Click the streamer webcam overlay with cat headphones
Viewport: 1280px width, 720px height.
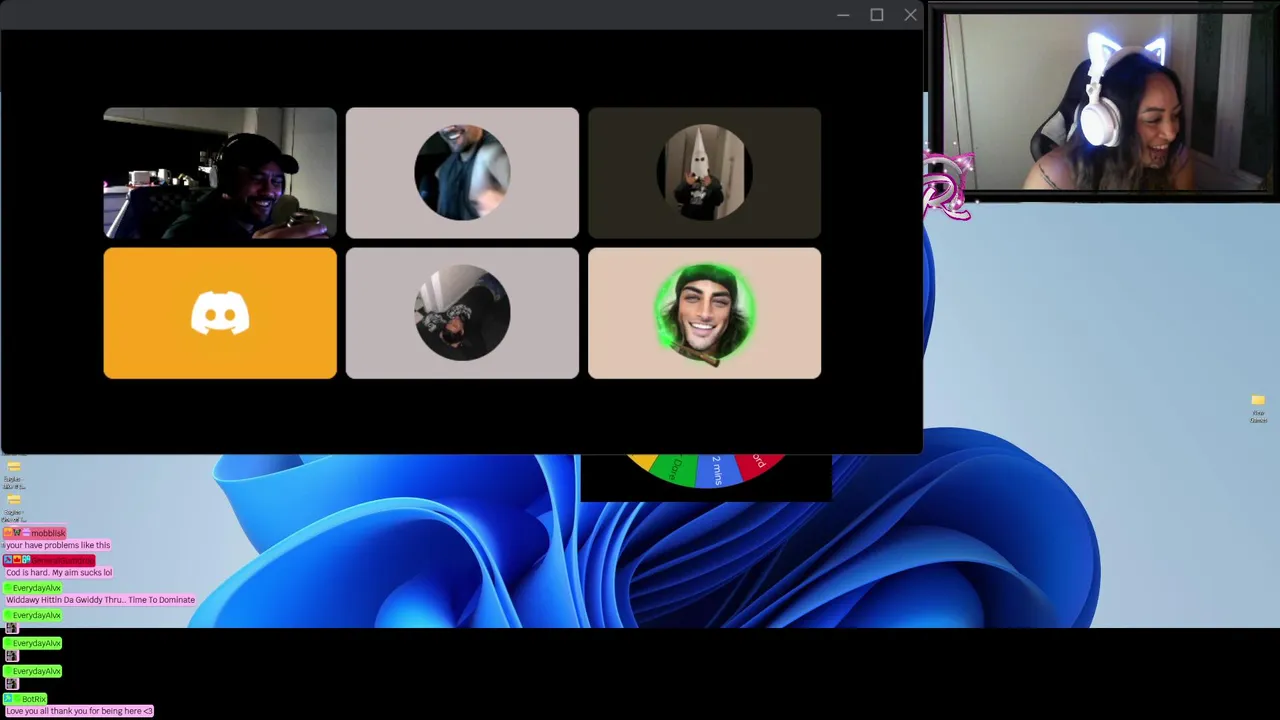(1105, 103)
